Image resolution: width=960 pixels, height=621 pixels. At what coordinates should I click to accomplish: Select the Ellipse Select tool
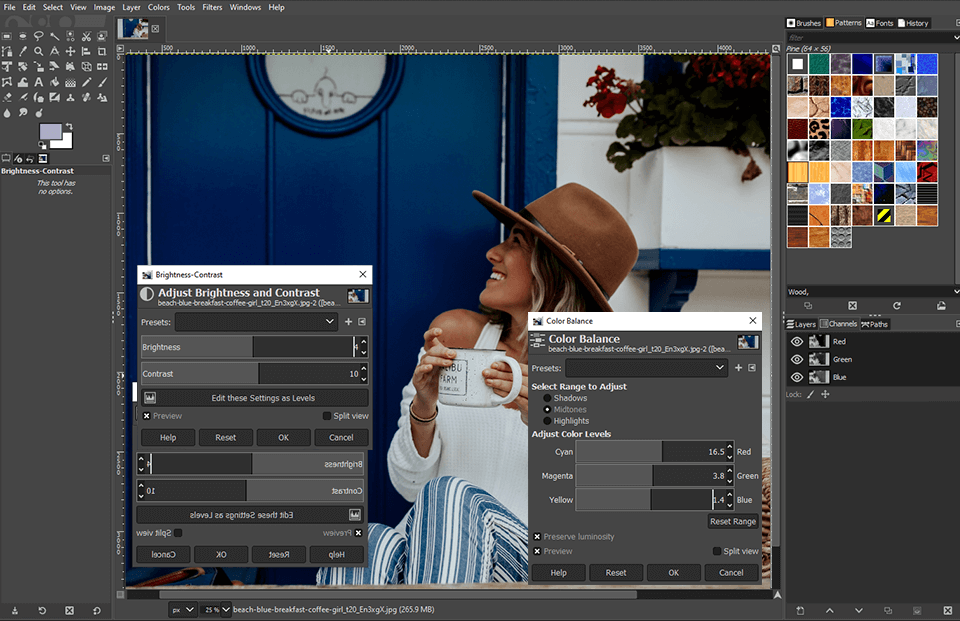[x=23, y=36]
